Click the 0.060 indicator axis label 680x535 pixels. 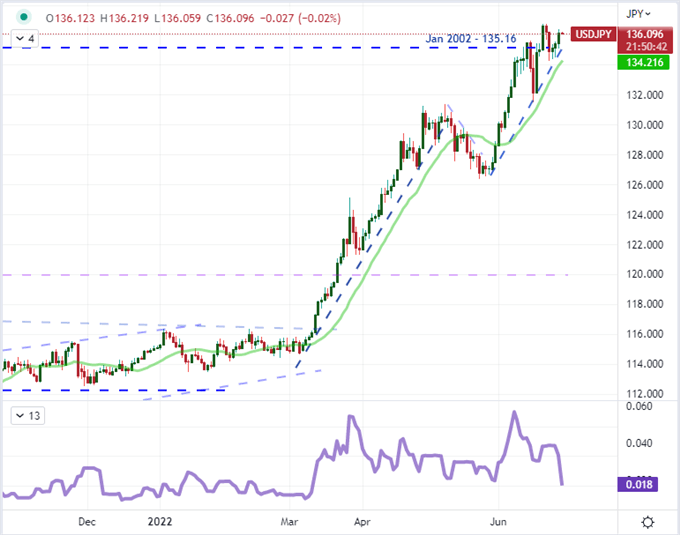(639, 407)
